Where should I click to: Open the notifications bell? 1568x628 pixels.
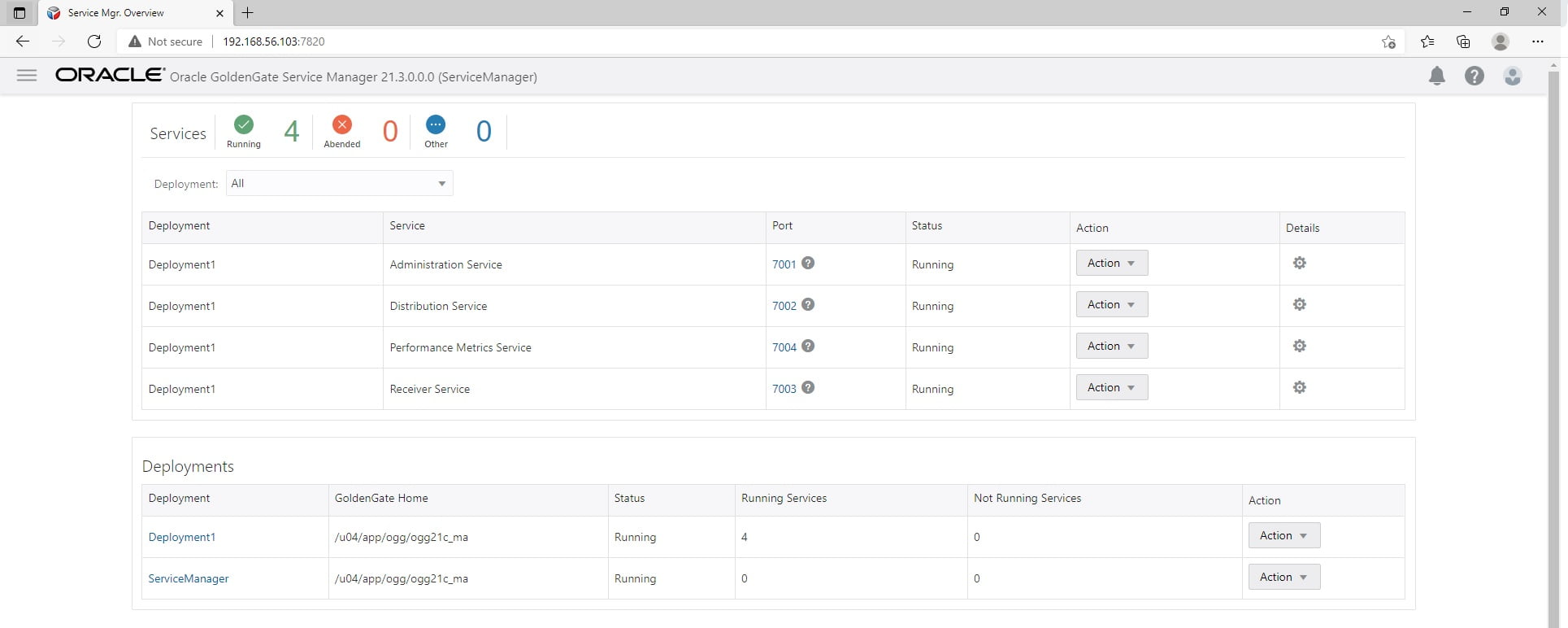(1437, 76)
